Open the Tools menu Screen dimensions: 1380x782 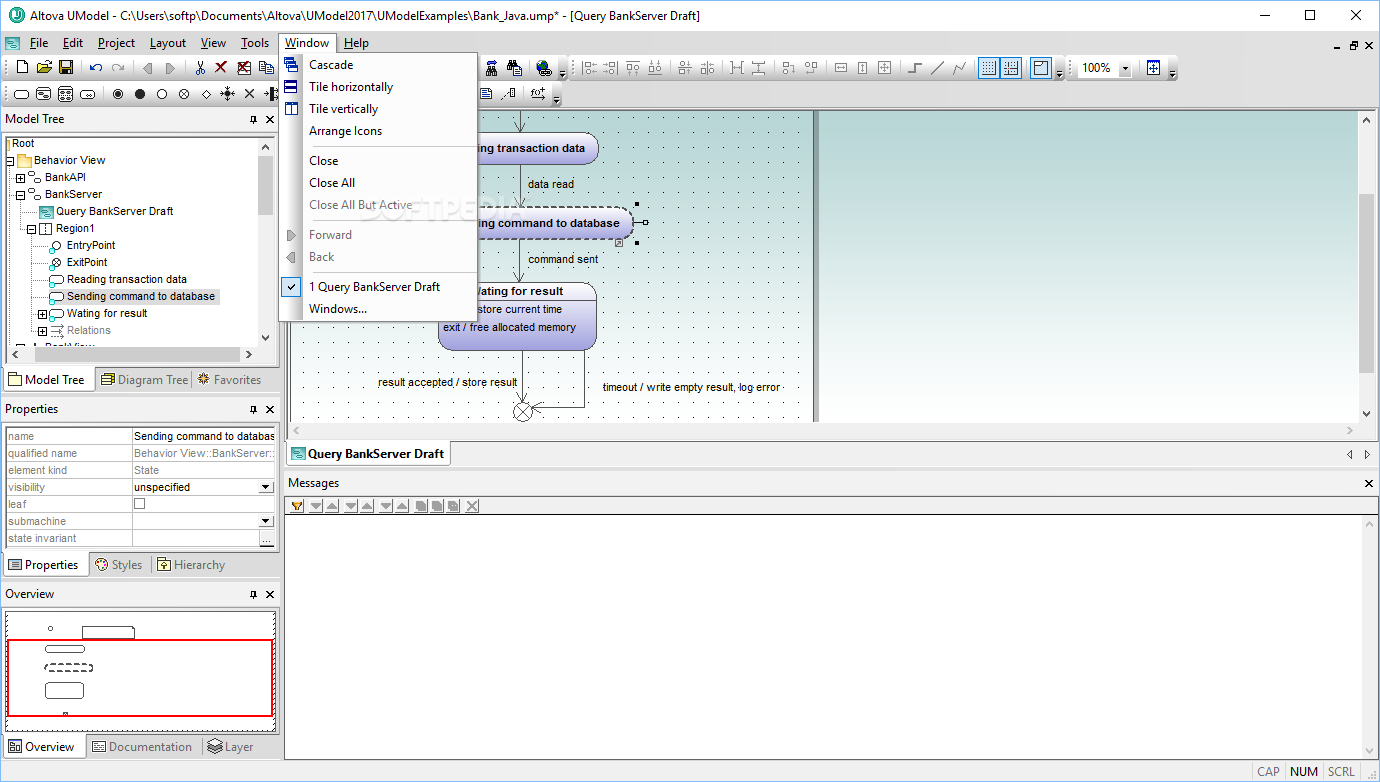(x=255, y=43)
